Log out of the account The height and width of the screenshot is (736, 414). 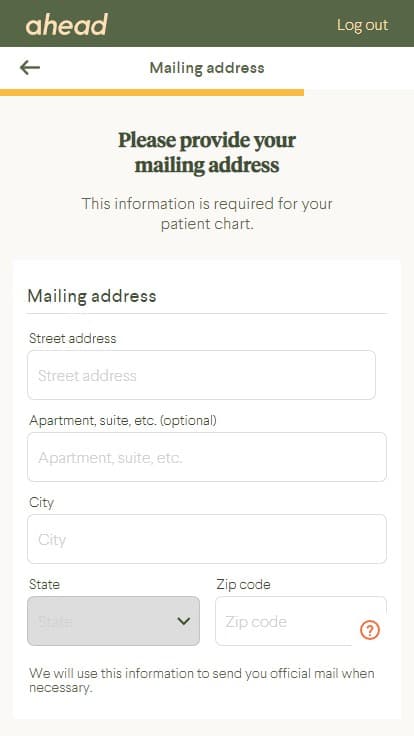(362, 25)
